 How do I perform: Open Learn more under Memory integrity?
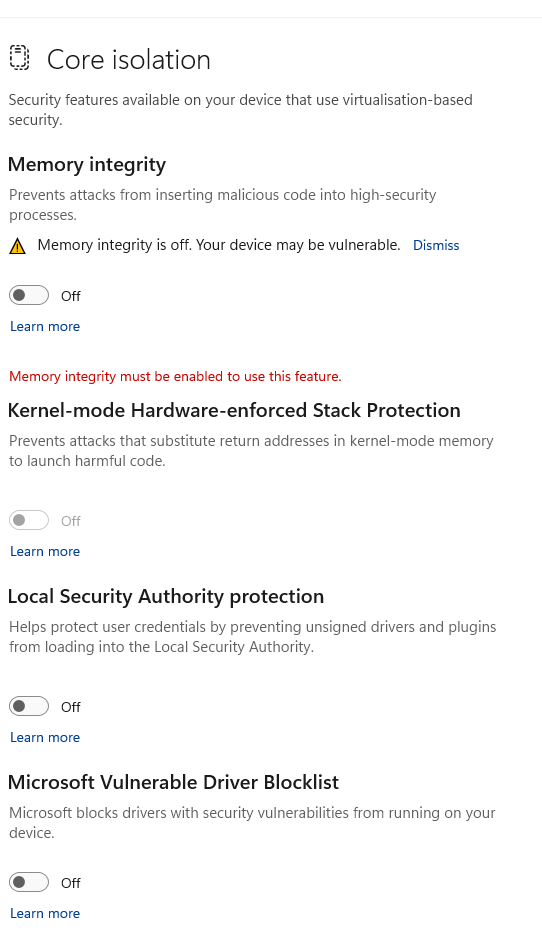45,327
